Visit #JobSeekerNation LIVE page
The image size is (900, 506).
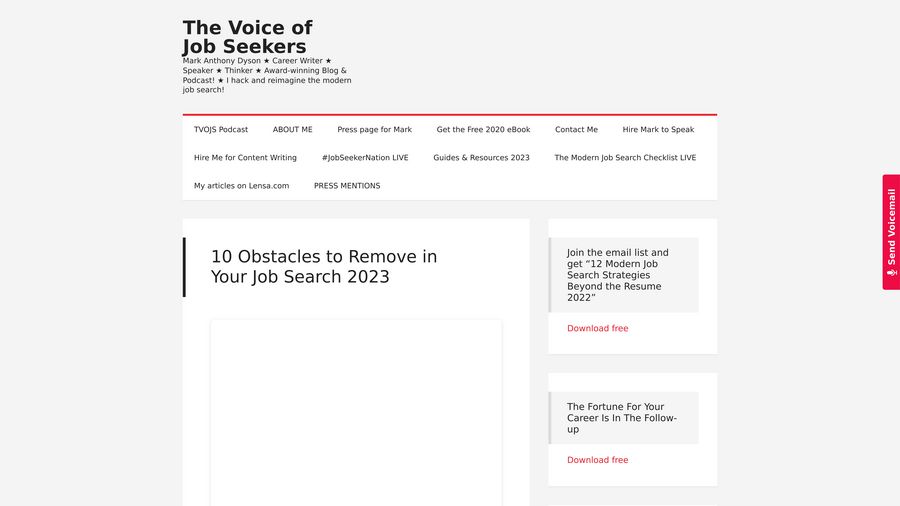pyautogui.click(x=365, y=158)
